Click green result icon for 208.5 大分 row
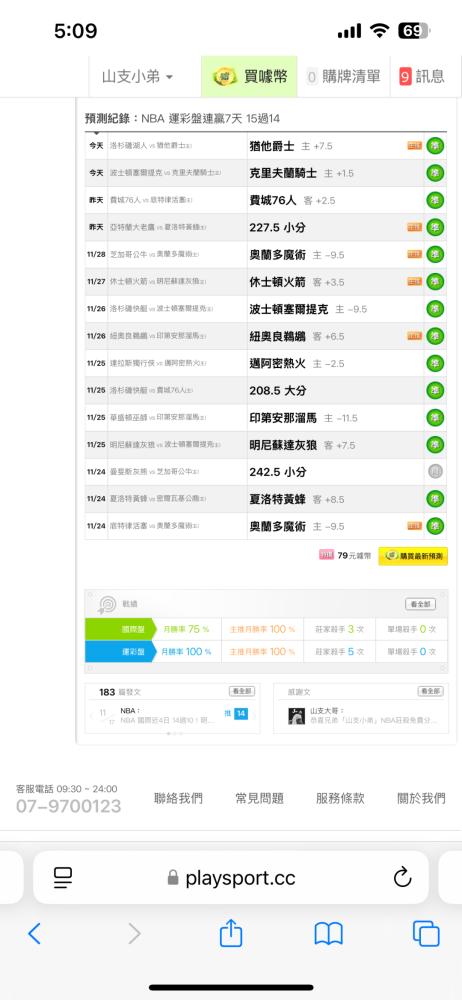462x1000 pixels. click(435, 390)
